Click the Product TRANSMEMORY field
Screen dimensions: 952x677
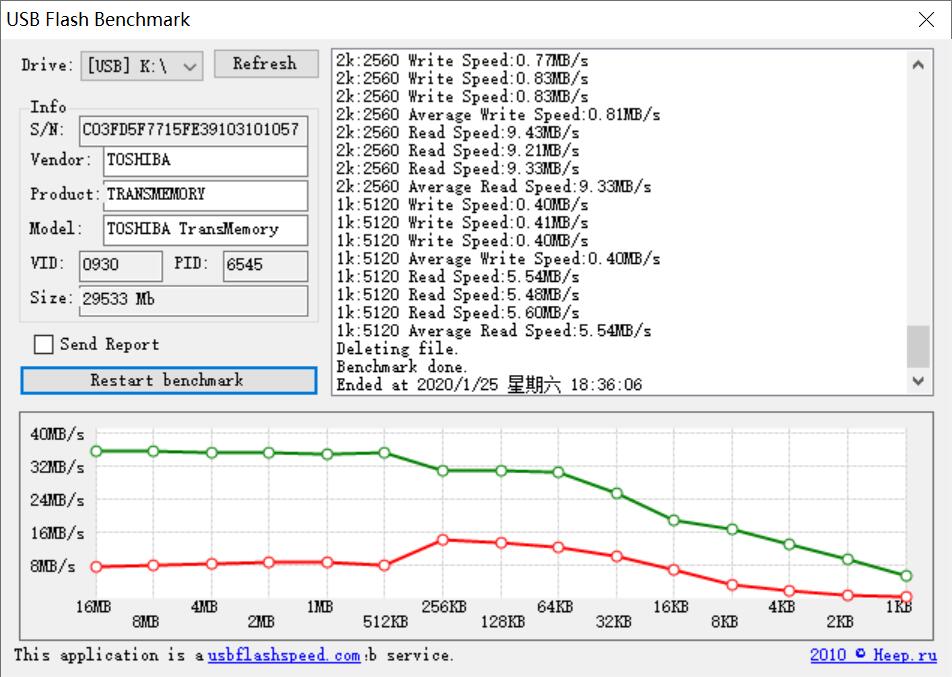coord(205,195)
